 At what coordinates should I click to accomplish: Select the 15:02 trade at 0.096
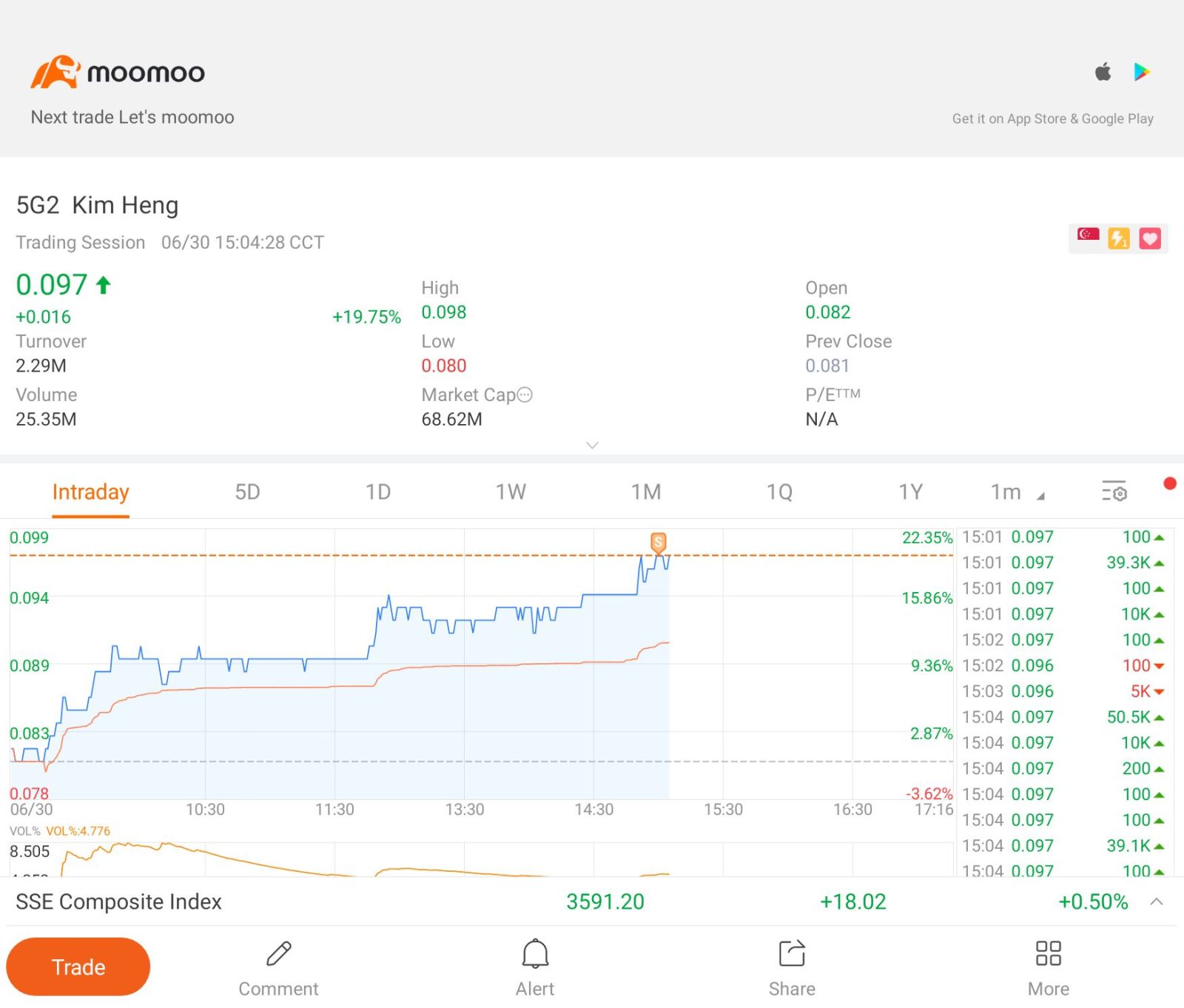(1064, 665)
